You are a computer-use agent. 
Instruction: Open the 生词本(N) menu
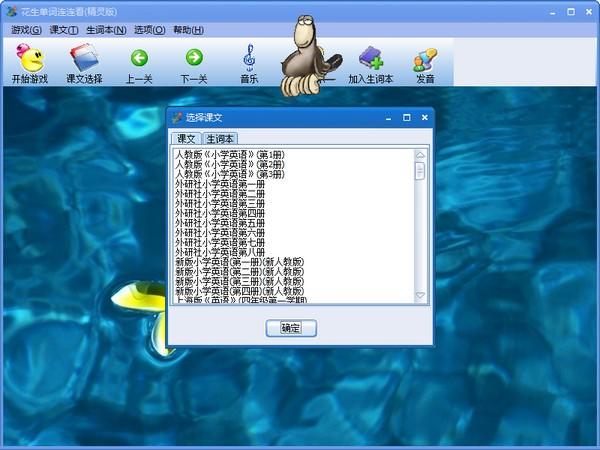pos(105,30)
